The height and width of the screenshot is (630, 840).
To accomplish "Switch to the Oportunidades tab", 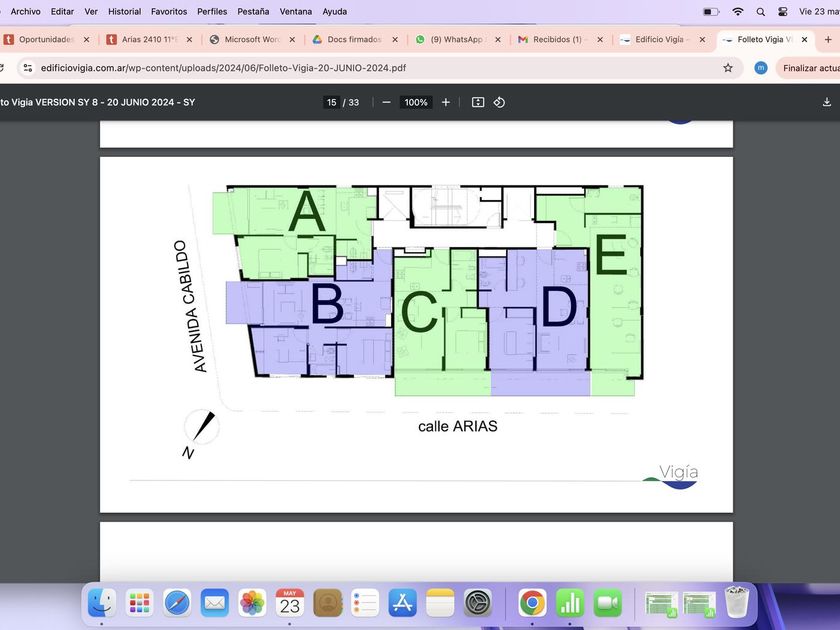I will coord(46,39).
